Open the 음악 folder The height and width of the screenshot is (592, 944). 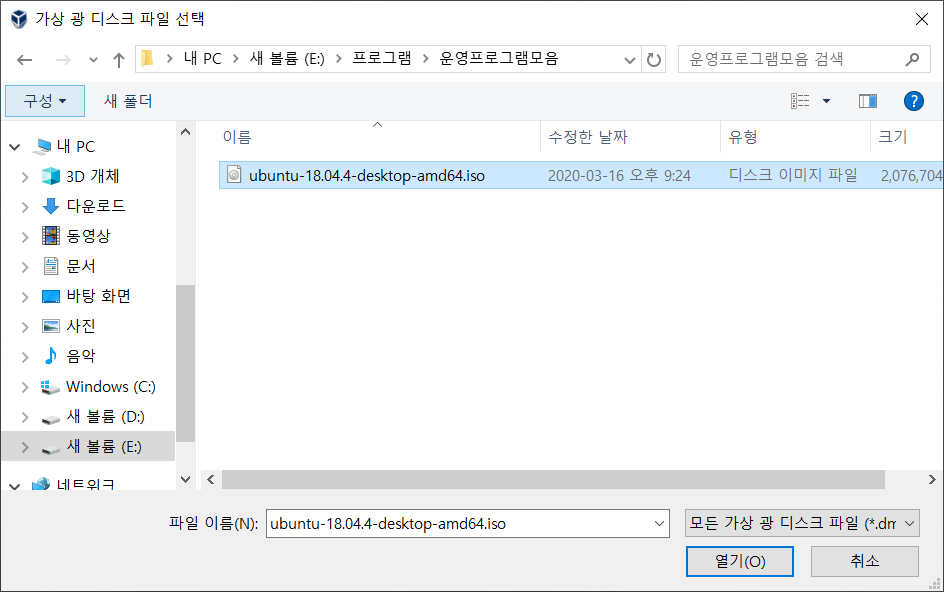click(81, 357)
